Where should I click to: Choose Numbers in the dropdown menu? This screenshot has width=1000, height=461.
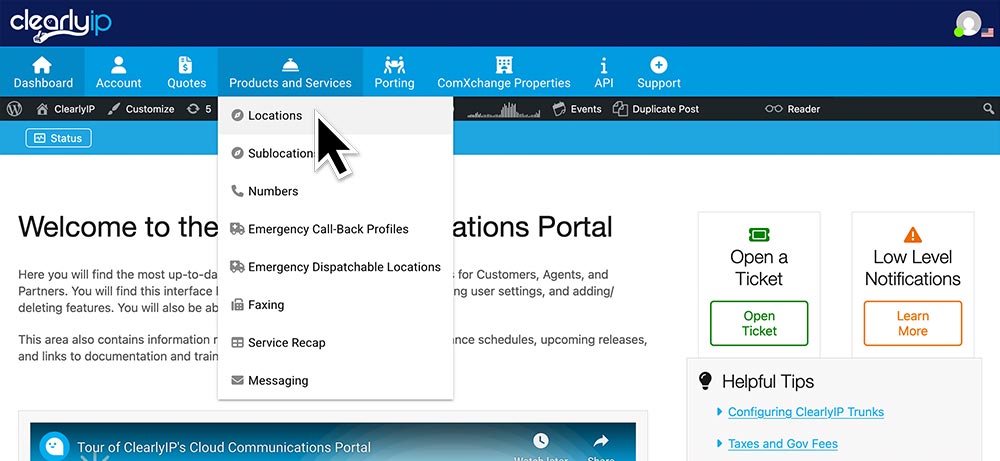[x=273, y=191]
